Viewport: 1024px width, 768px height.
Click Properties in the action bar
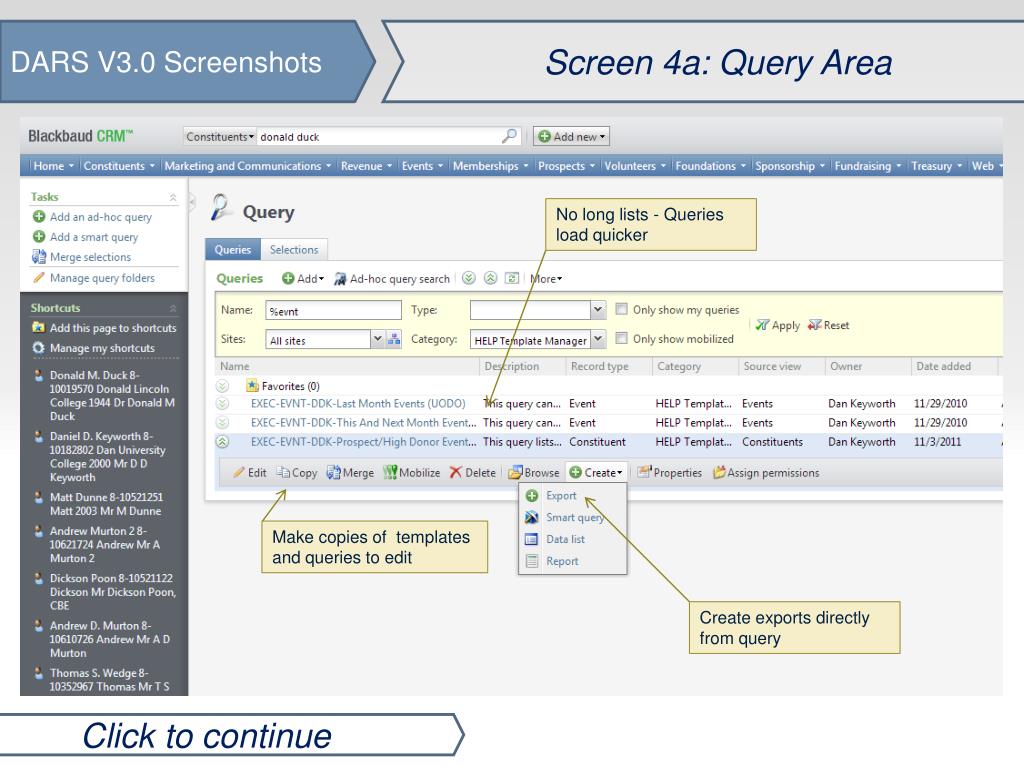tap(670, 473)
